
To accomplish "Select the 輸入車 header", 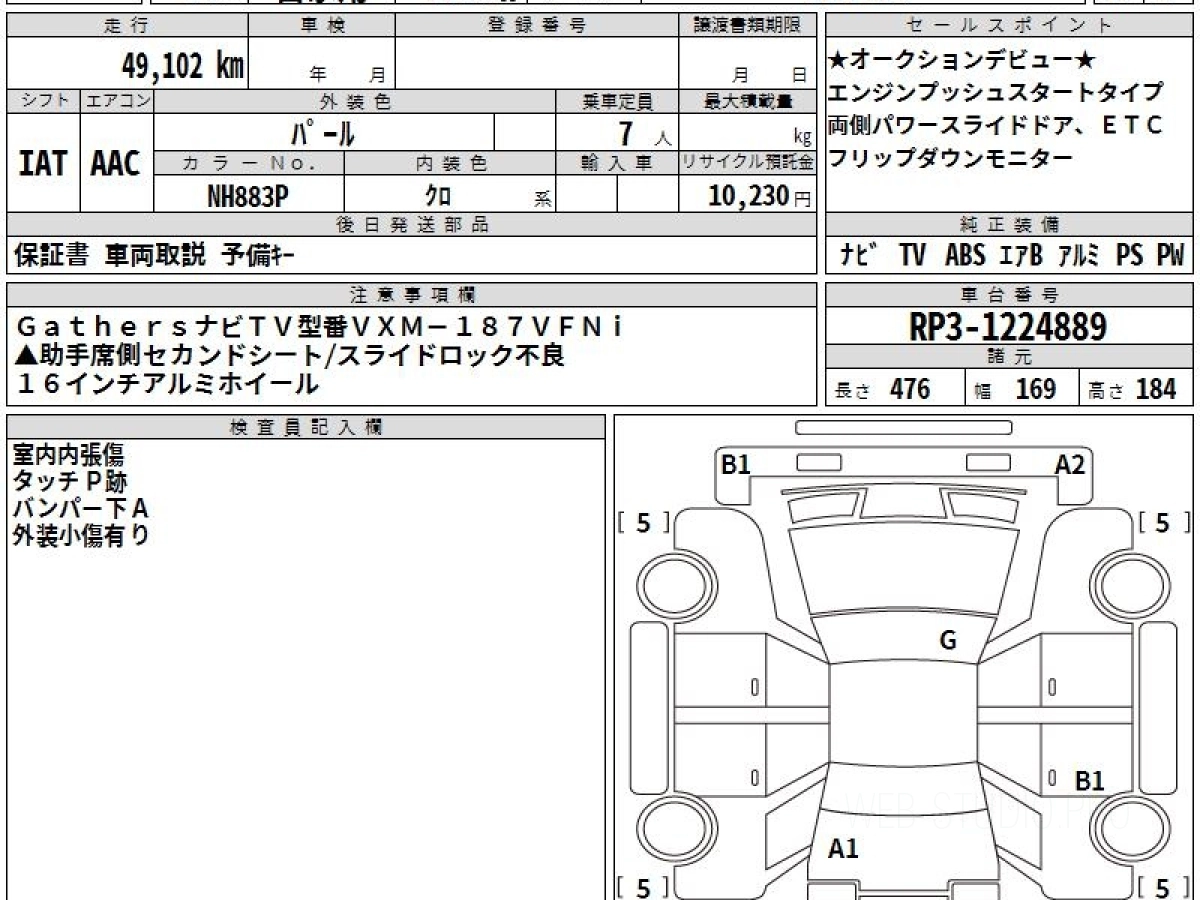I will tap(617, 163).
